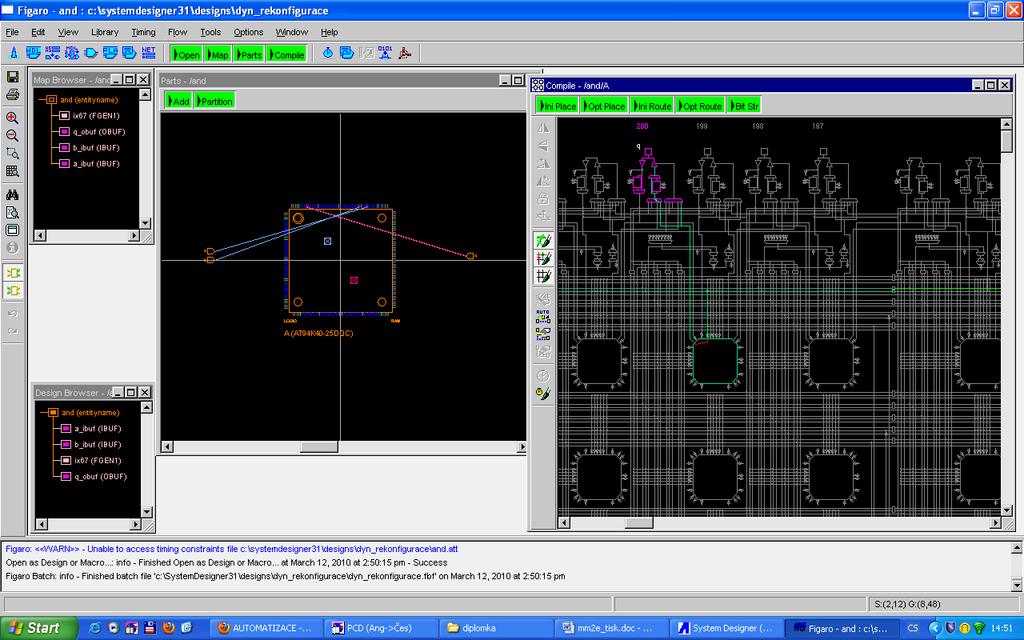This screenshot has height=640, width=1024.
Task: Click the bottom yellow circle pen icon
Action: (x=543, y=393)
